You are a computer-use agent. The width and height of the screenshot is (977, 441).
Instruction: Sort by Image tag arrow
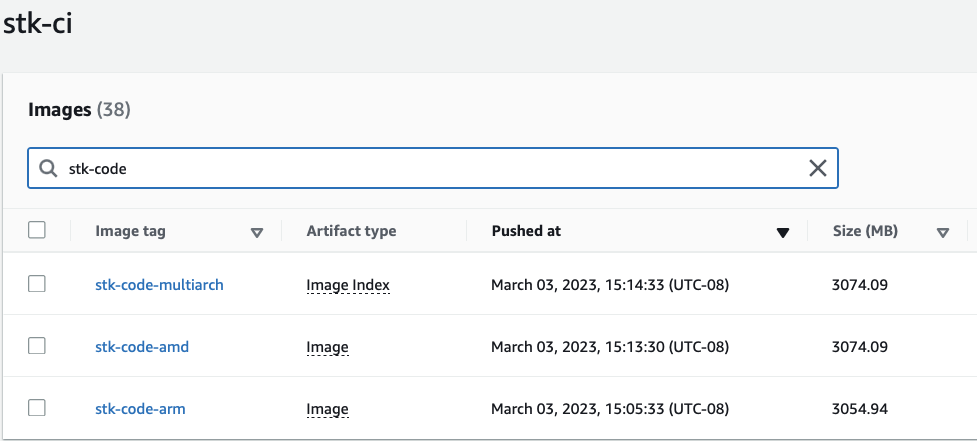(257, 232)
